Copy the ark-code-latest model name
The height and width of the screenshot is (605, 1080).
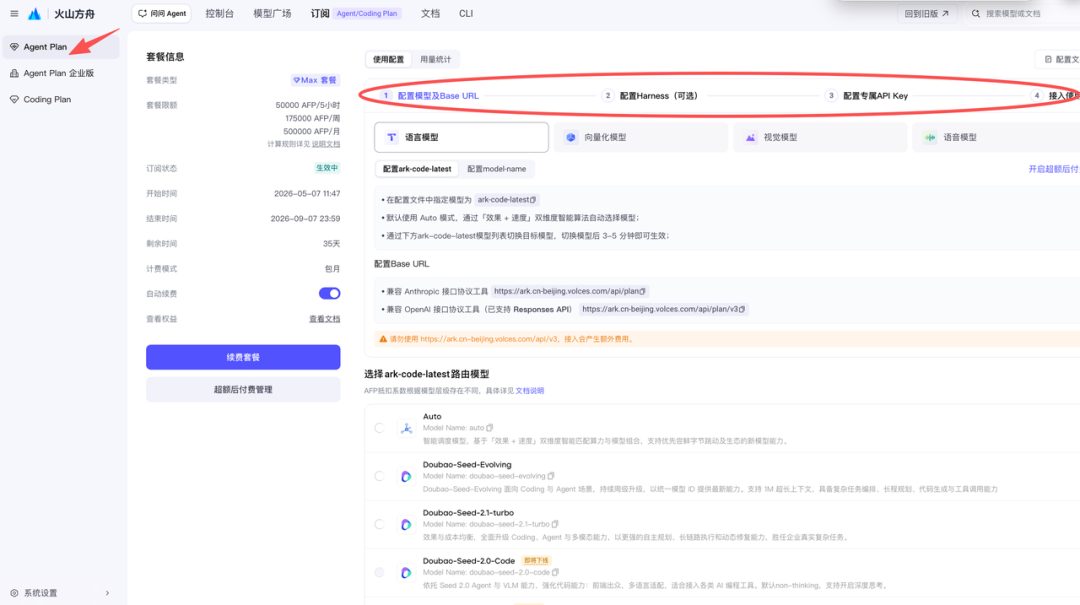533,200
